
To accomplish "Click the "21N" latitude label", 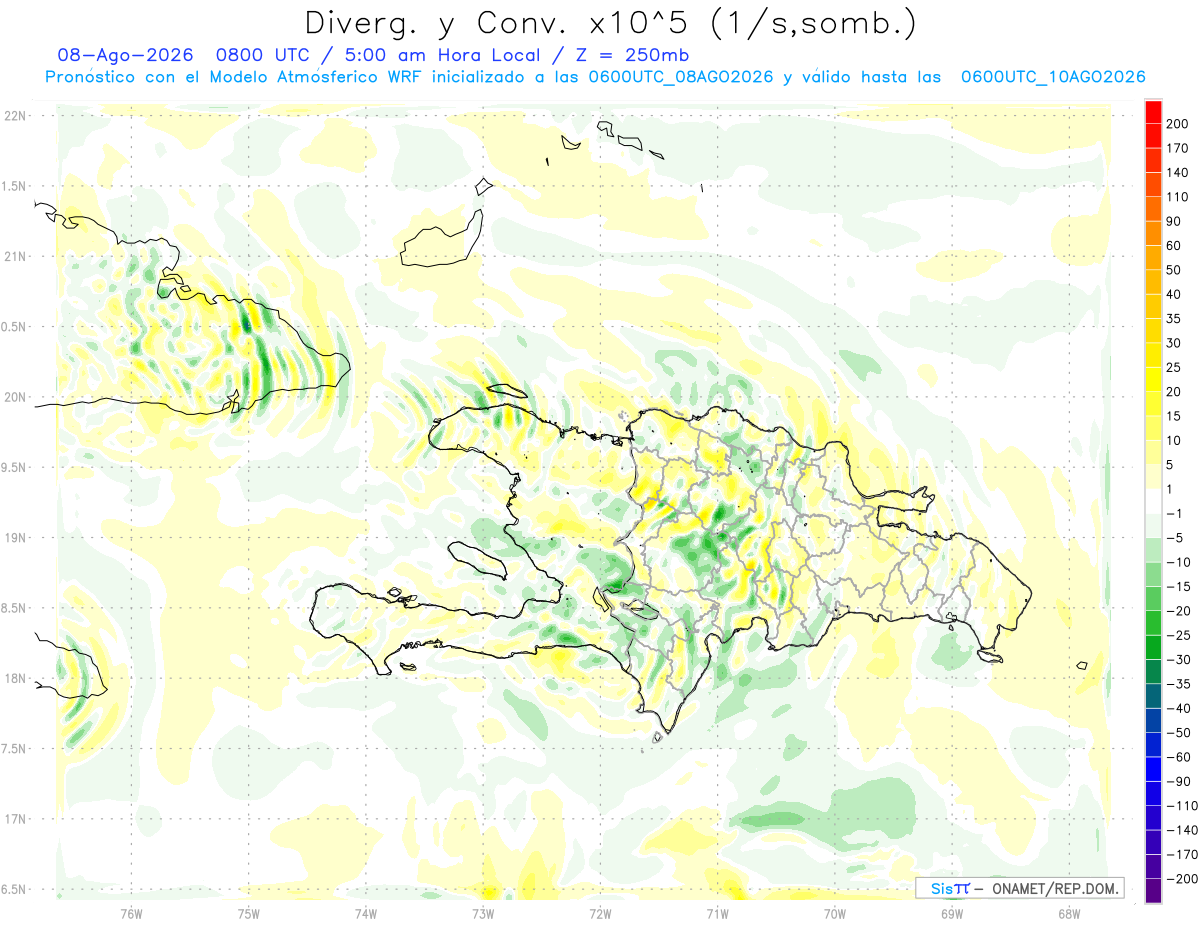I will [x=14, y=257].
